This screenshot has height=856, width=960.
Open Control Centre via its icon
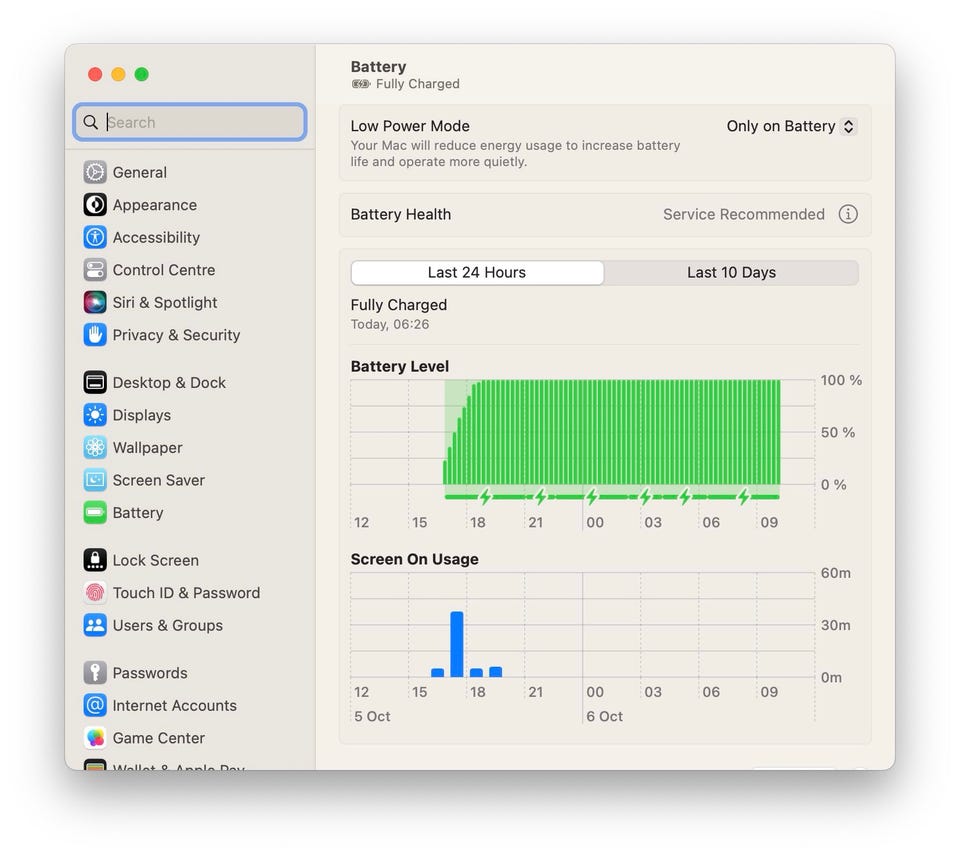(x=95, y=269)
